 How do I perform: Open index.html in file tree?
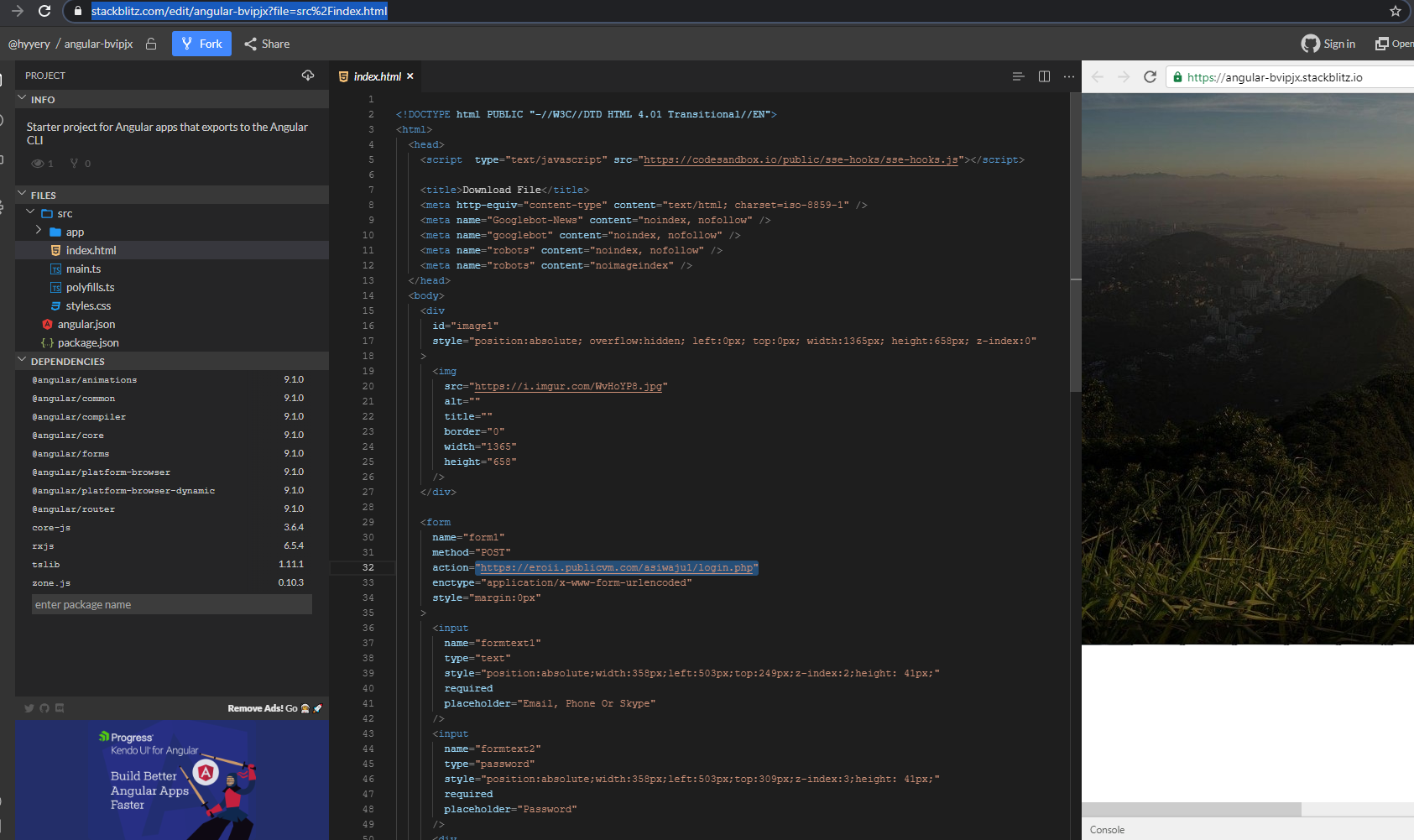172,250
